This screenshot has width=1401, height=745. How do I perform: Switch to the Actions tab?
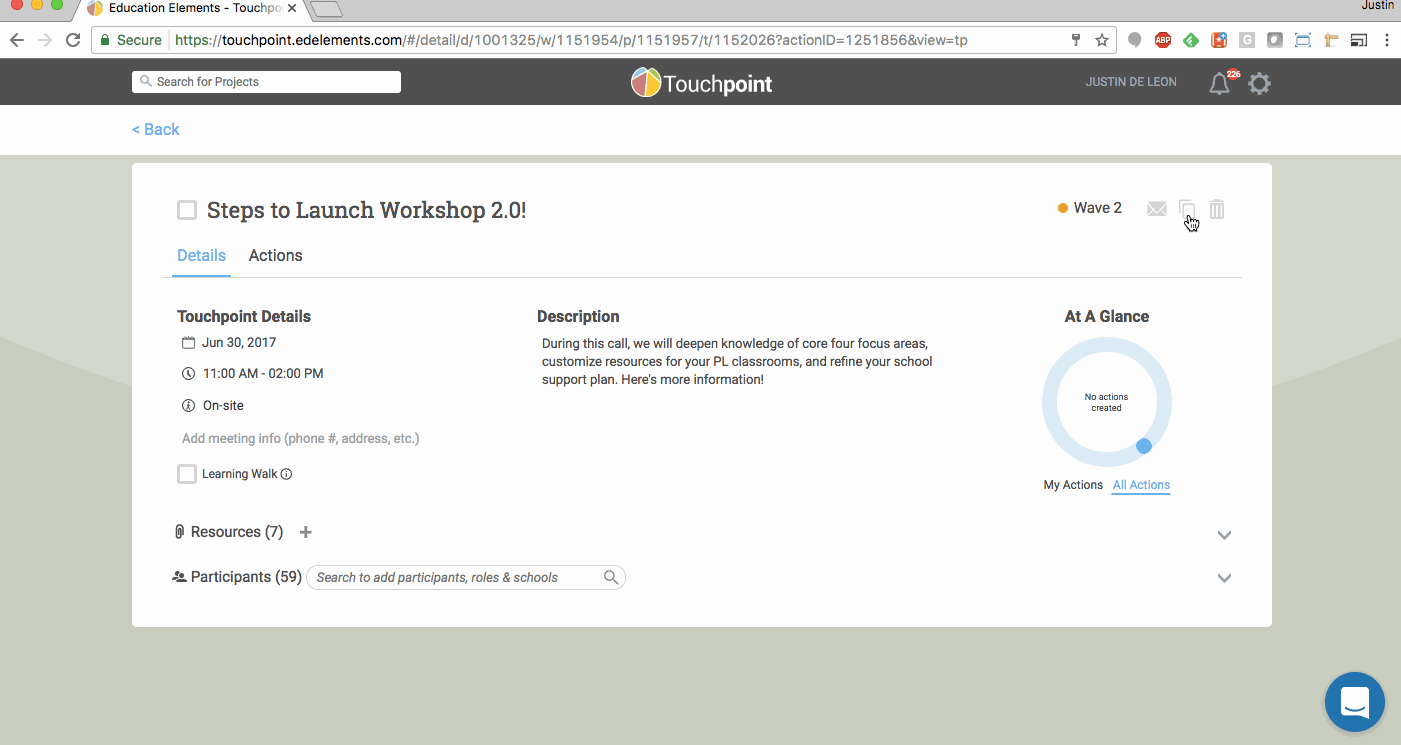coord(275,256)
